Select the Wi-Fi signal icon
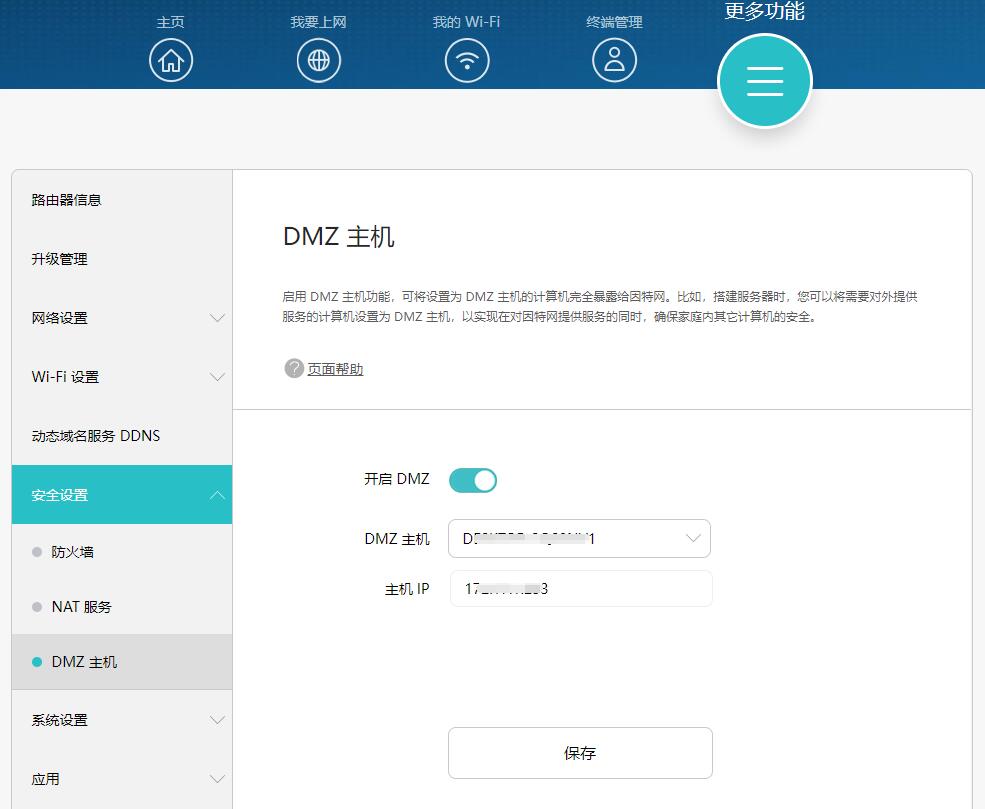Screen dimensions: 985x809 (x=466, y=60)
